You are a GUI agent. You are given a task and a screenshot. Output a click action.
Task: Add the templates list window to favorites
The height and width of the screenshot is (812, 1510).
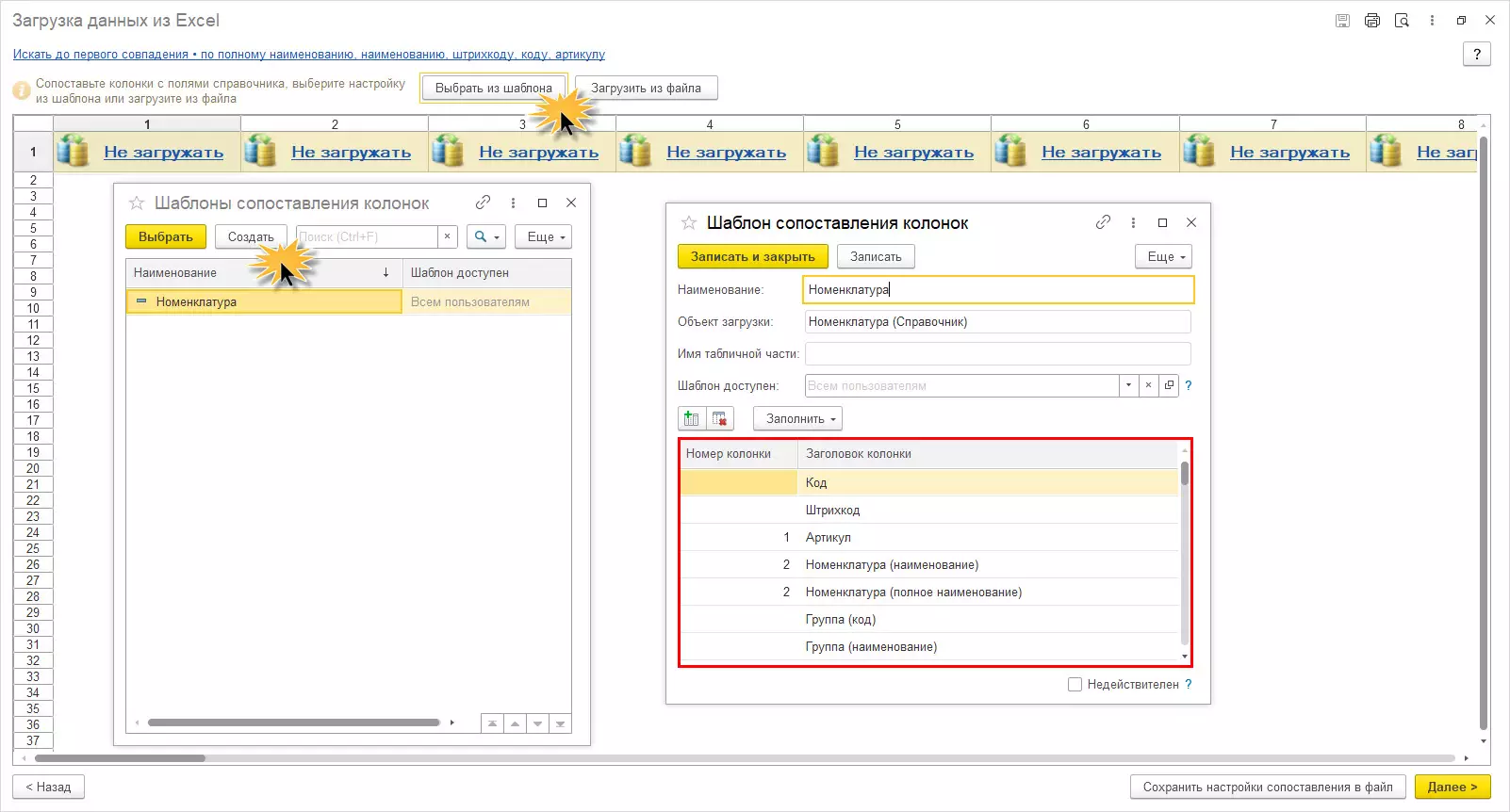(137, 203)
